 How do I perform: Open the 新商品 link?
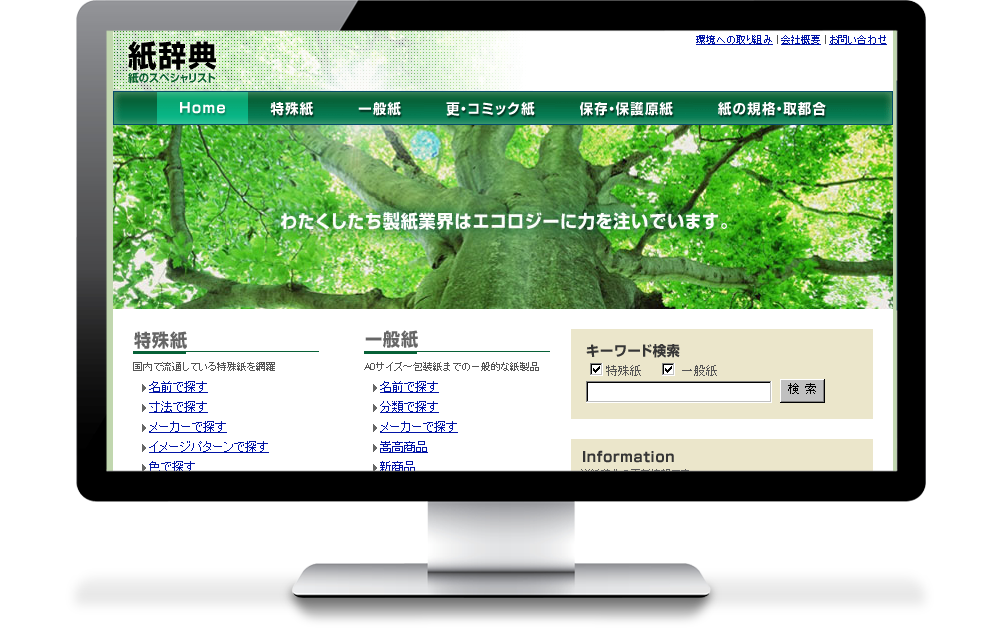click(x=397, y=466)
